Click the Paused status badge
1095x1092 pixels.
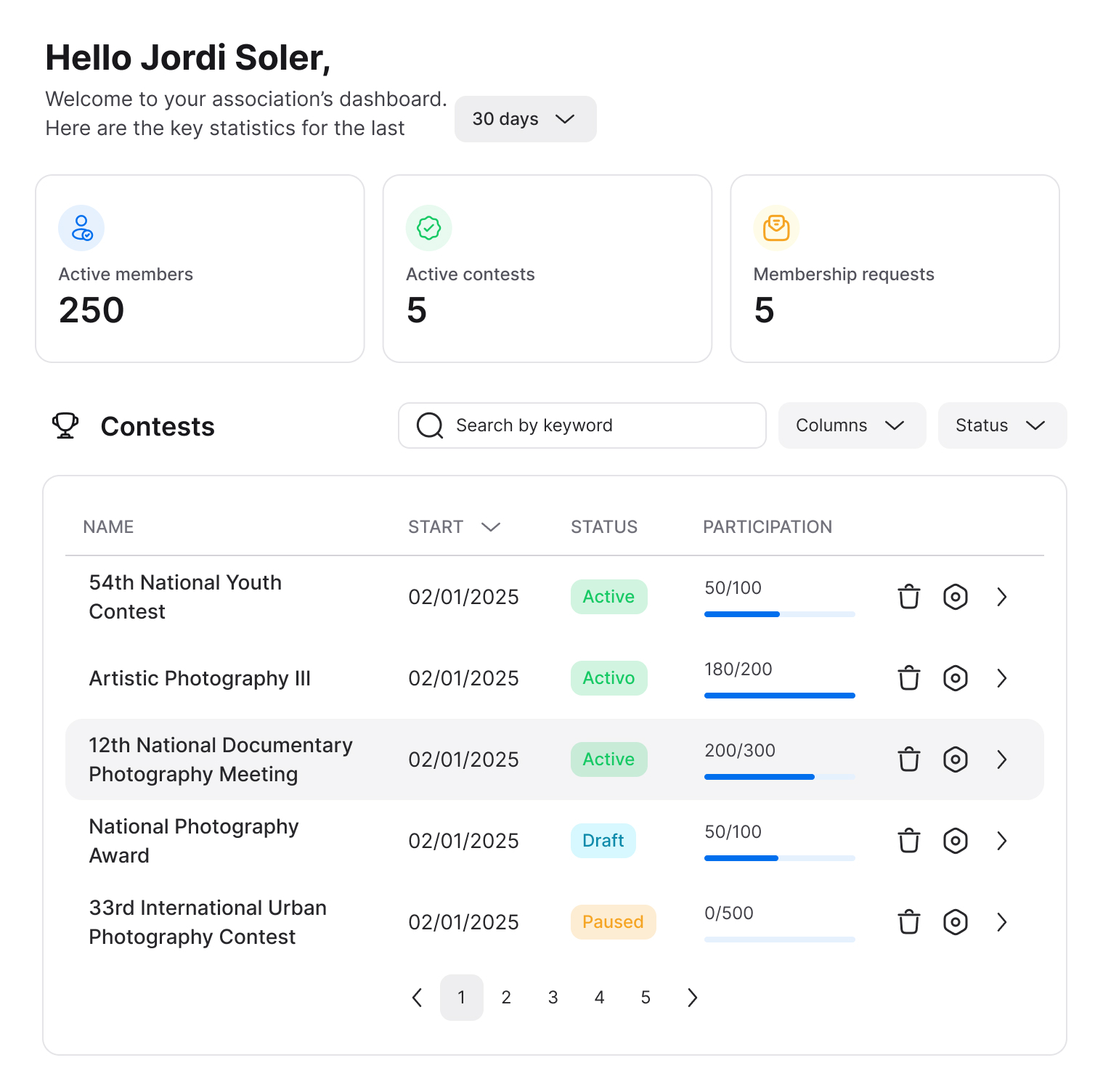coord(613,922)
